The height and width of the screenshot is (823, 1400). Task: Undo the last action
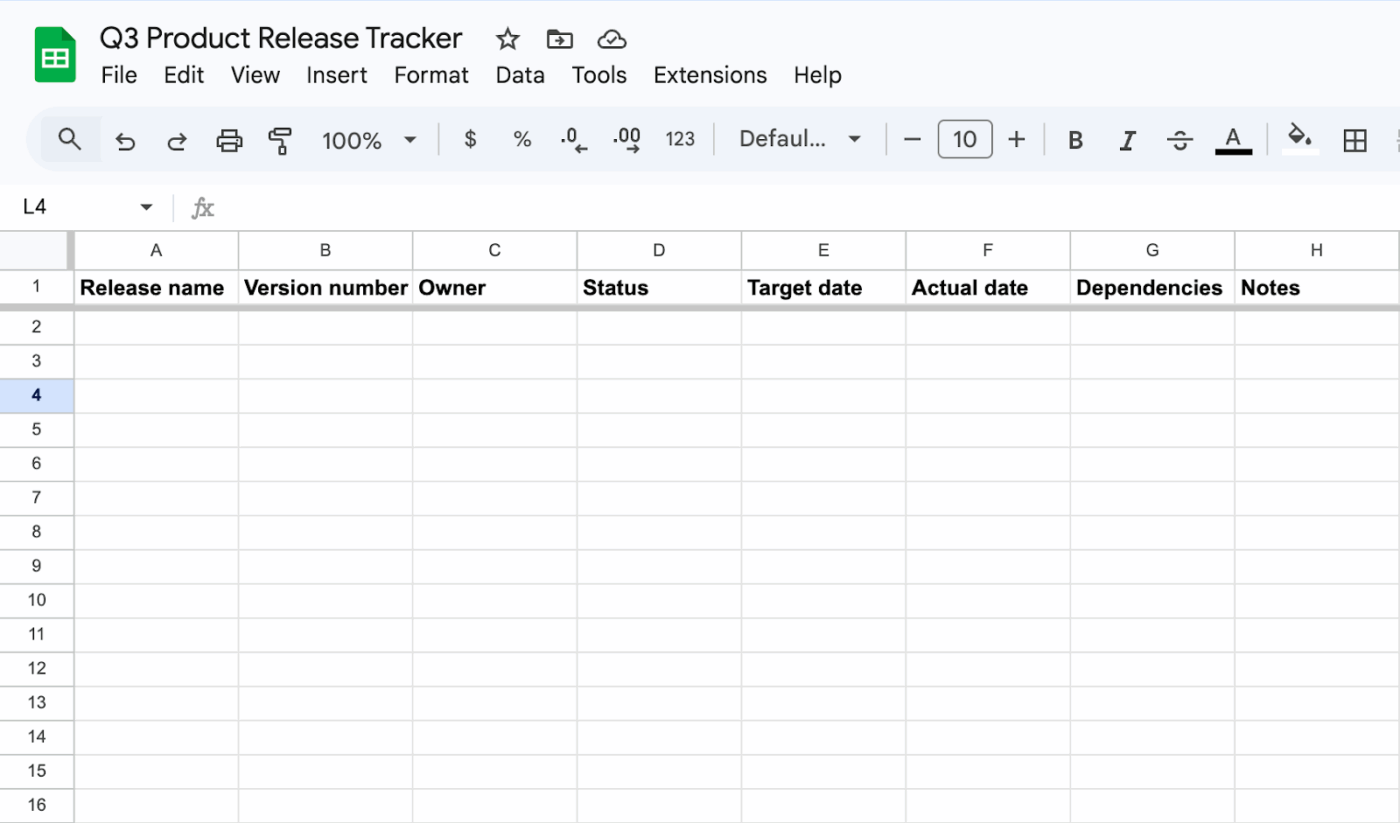point(125,140)
